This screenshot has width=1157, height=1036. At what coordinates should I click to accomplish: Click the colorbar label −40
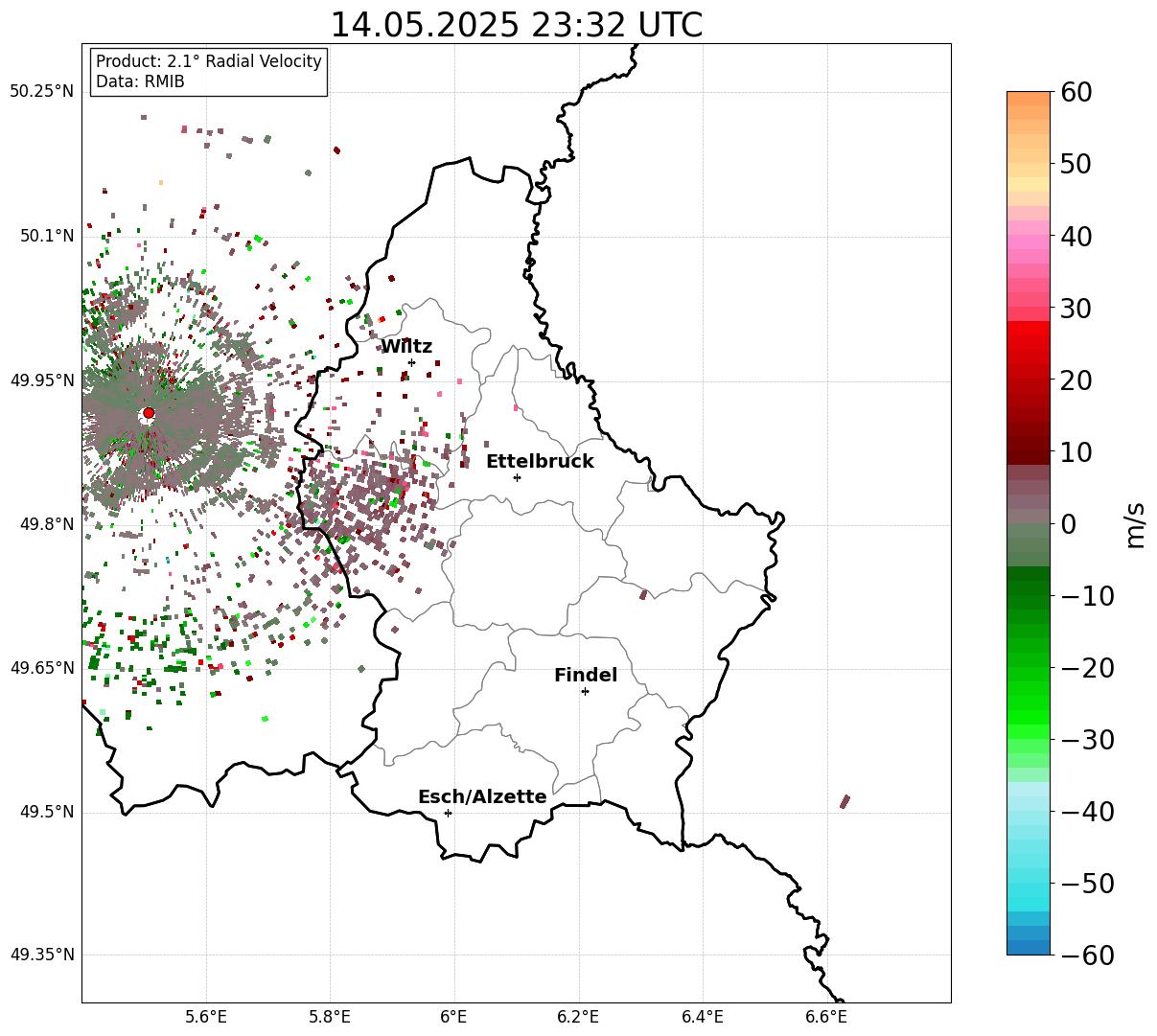pos(1087,812)
